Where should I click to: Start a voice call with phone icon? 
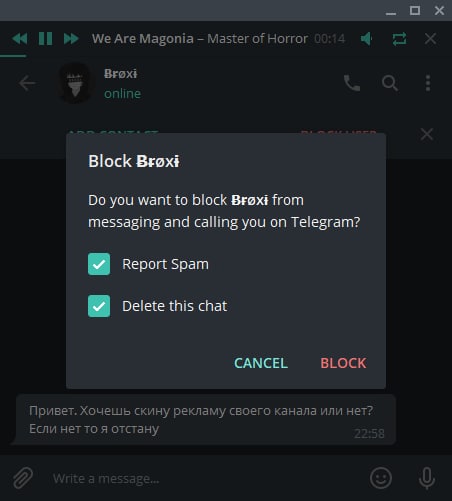pos(352,83)
